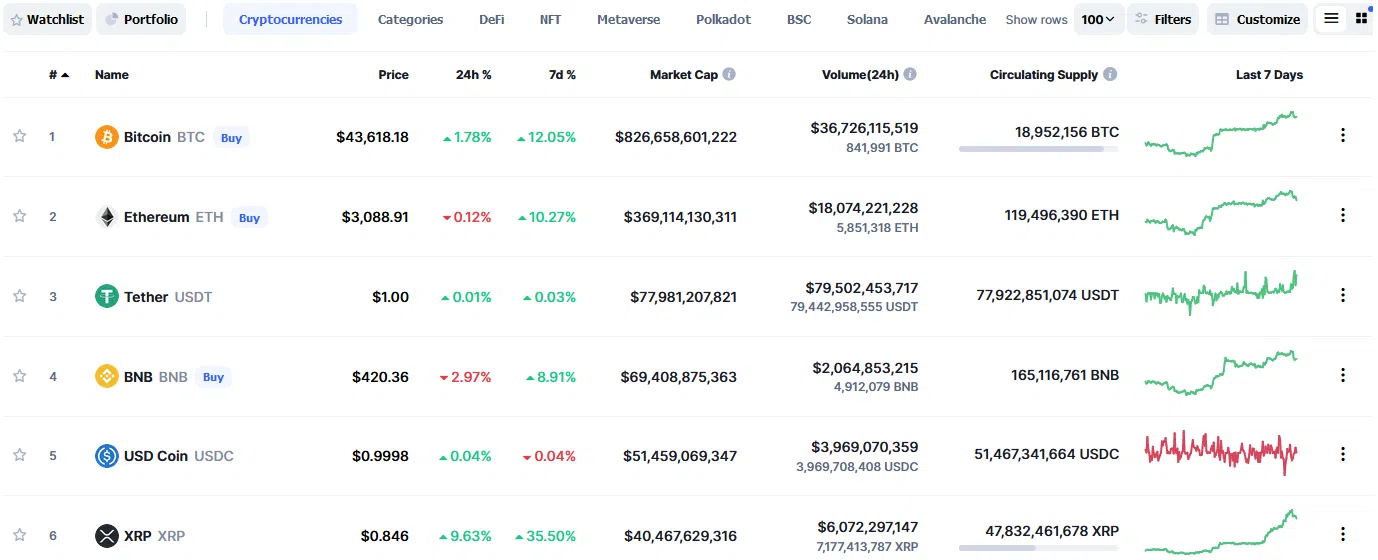Image resolution: width=1378 pixels, height=560 pixels.
Task: Click Circulating Supply info icon
Action: point(1110,74)
